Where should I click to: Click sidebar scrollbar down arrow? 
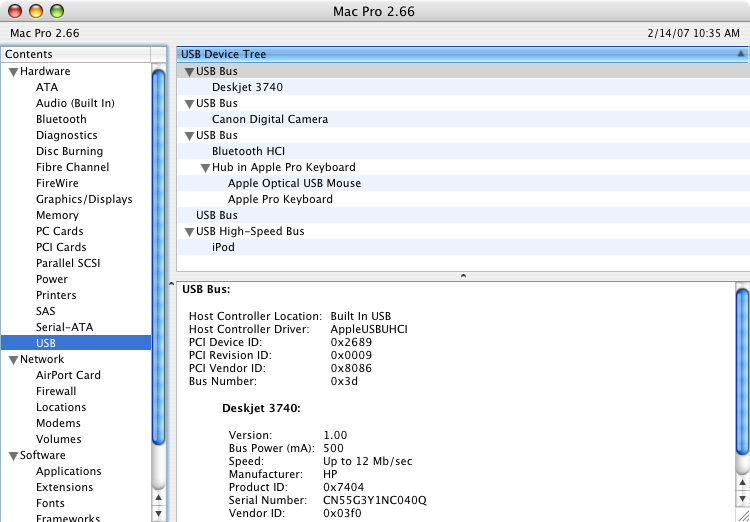pos(158,513)
